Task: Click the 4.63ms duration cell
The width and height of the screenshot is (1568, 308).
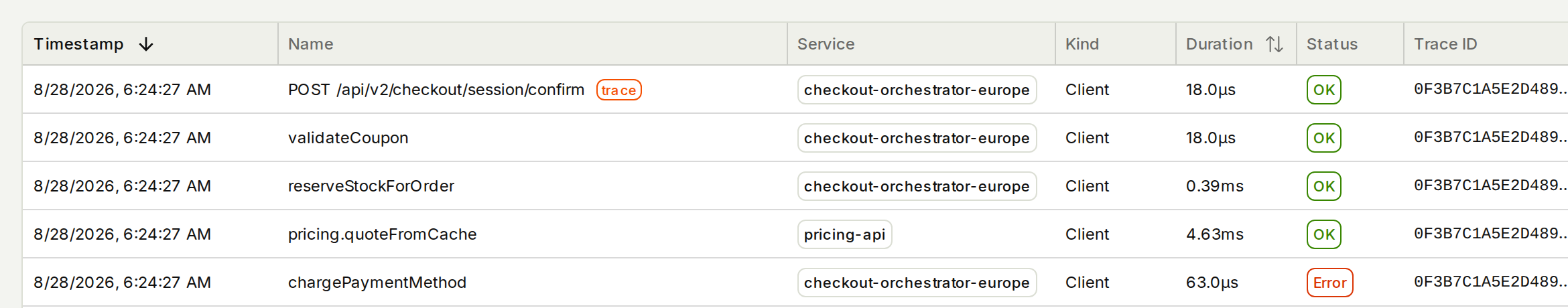Action: (1214, 234)
